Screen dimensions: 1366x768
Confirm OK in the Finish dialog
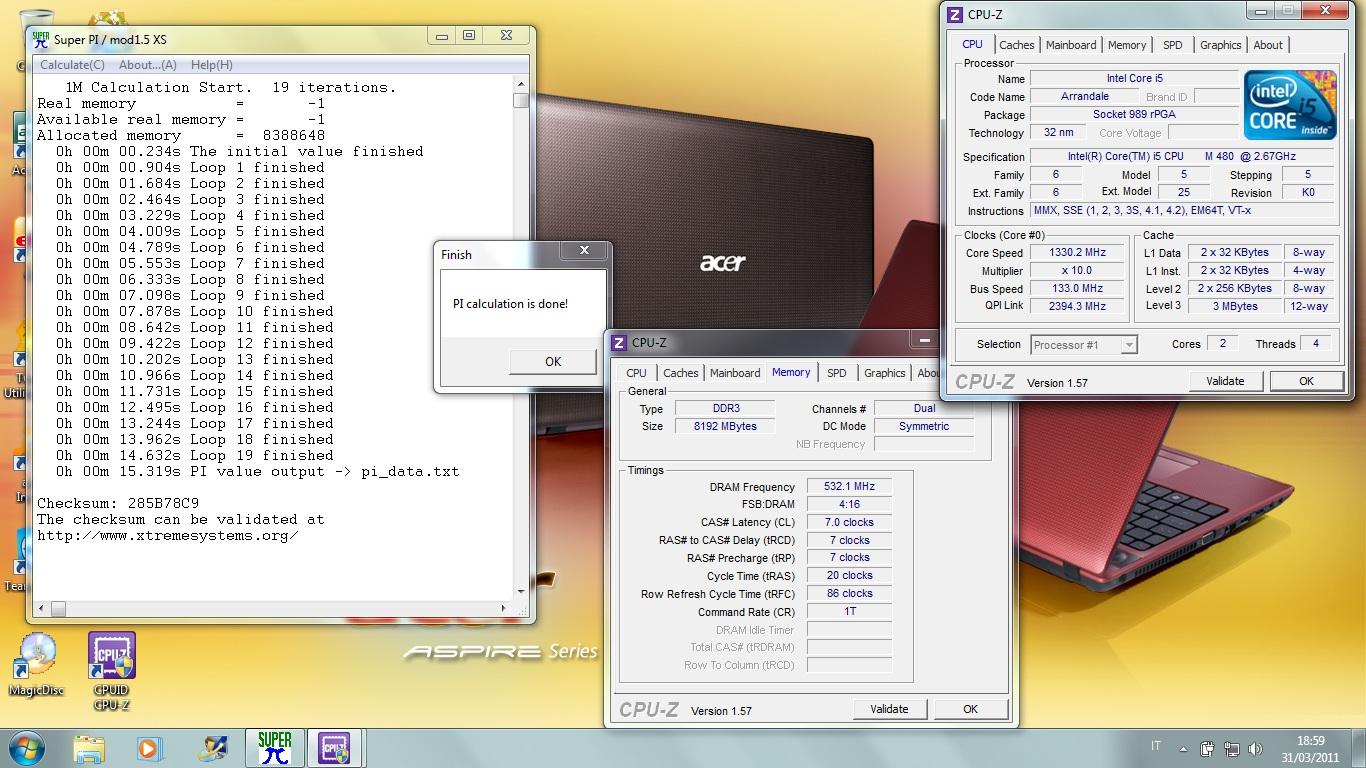[553, 362]
